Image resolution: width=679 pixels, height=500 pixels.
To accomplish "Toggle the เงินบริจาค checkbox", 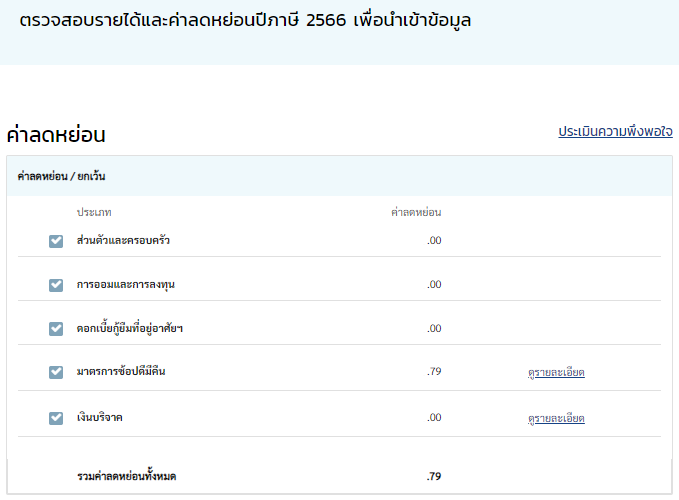I will pos(56,418).
